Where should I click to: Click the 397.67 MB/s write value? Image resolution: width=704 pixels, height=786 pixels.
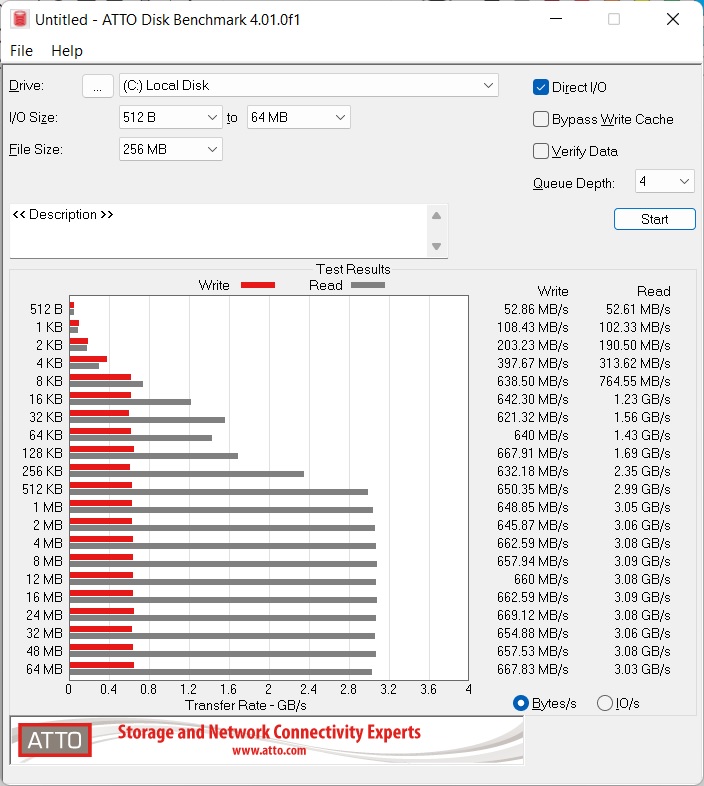point(533,363)
